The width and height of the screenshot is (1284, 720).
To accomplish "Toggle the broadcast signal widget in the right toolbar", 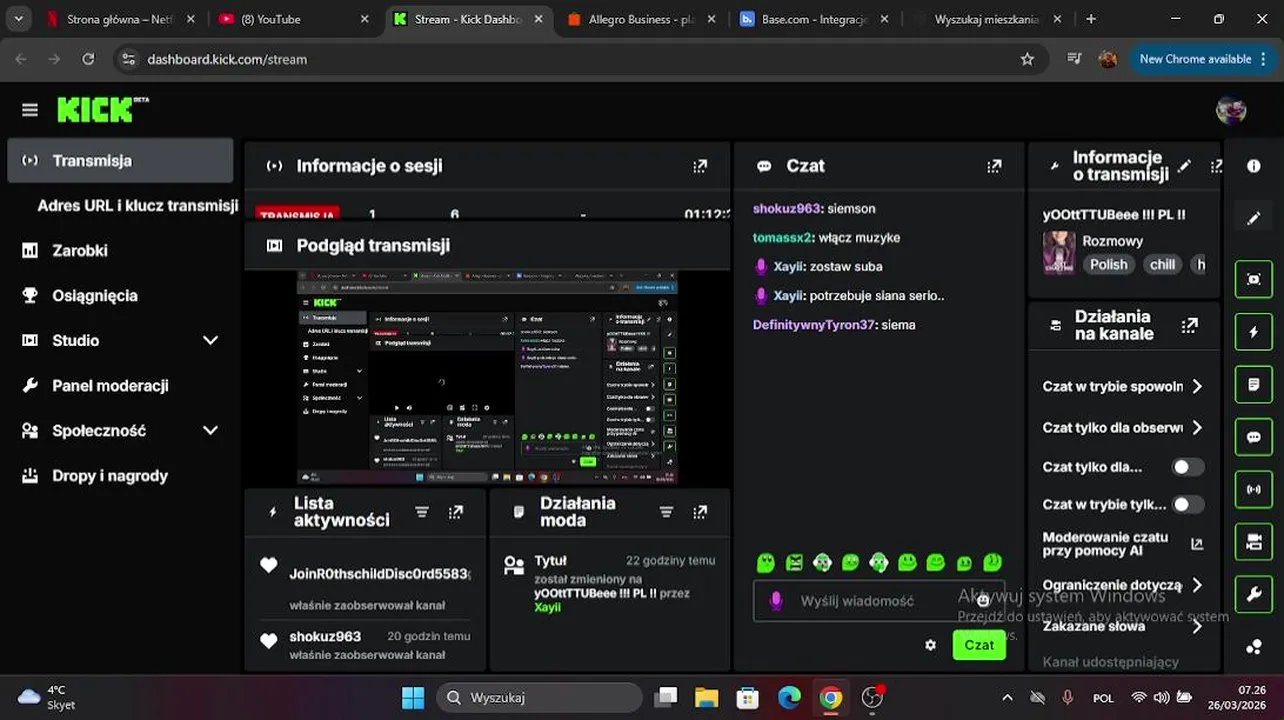I will point(1254,489).
